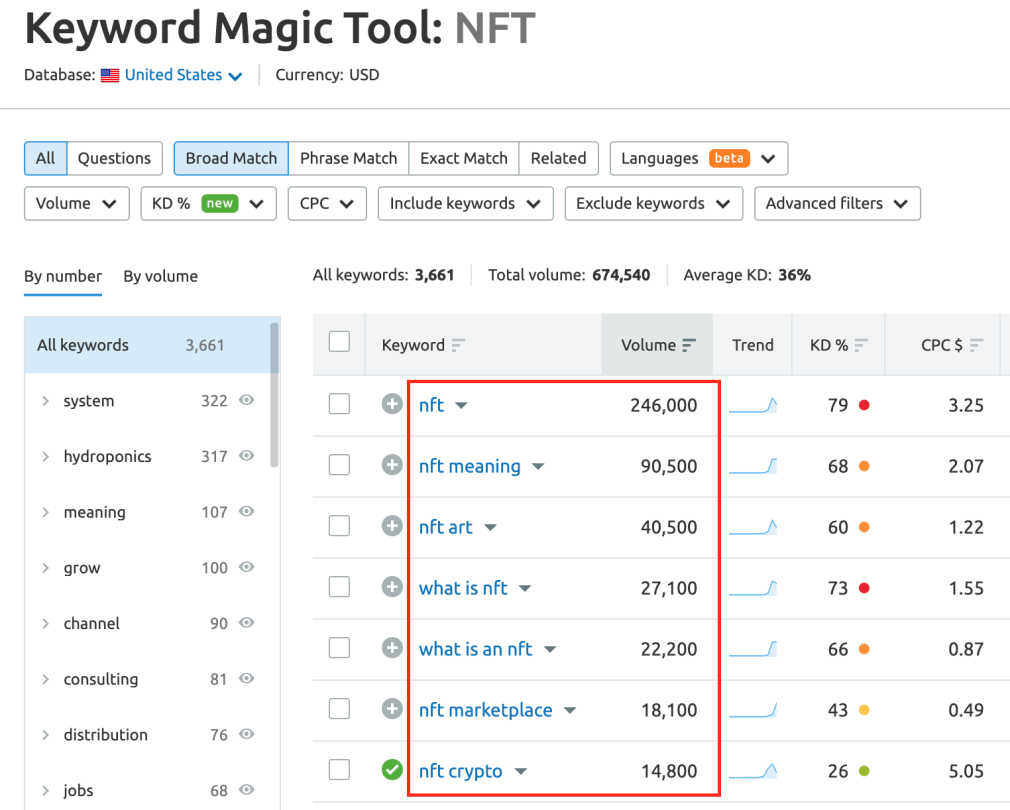Check the 'nft meaning' row checkbox
Image resolution: width=1010 pixels, height=810 pixels.
339,465
